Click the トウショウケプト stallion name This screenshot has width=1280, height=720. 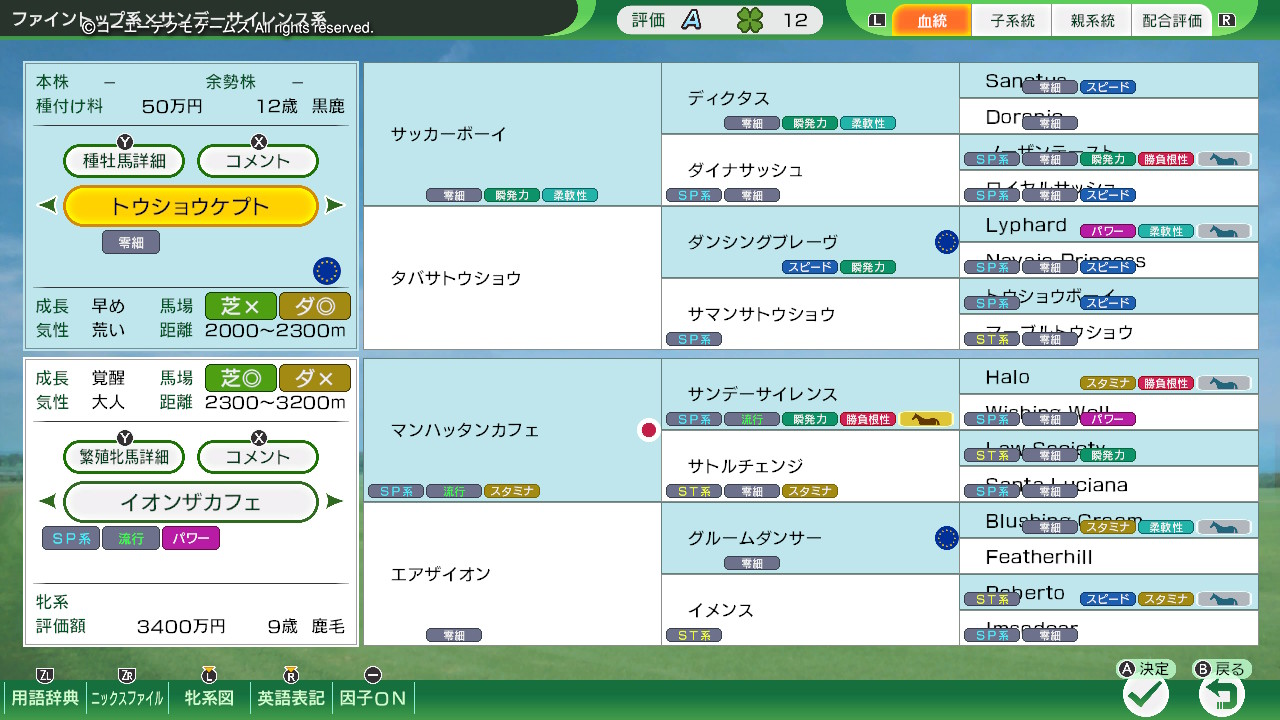191,206
